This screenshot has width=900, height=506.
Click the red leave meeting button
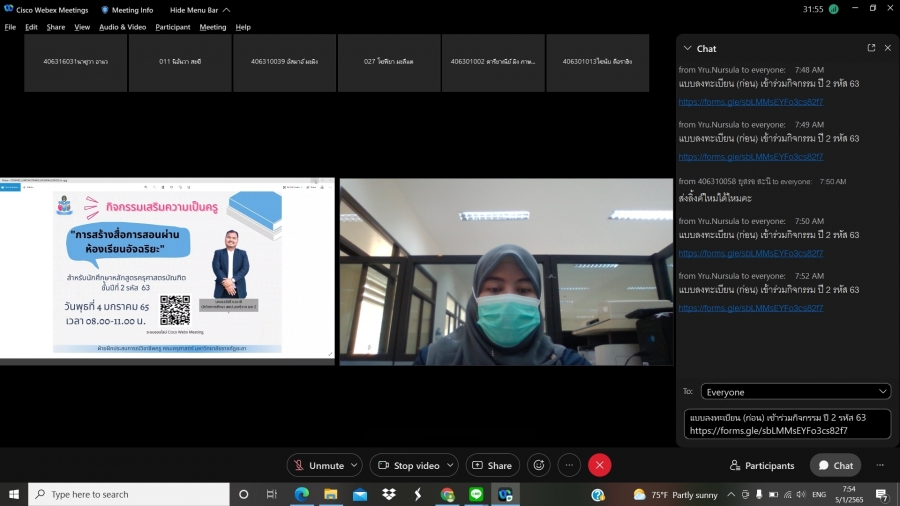point(599,465)
